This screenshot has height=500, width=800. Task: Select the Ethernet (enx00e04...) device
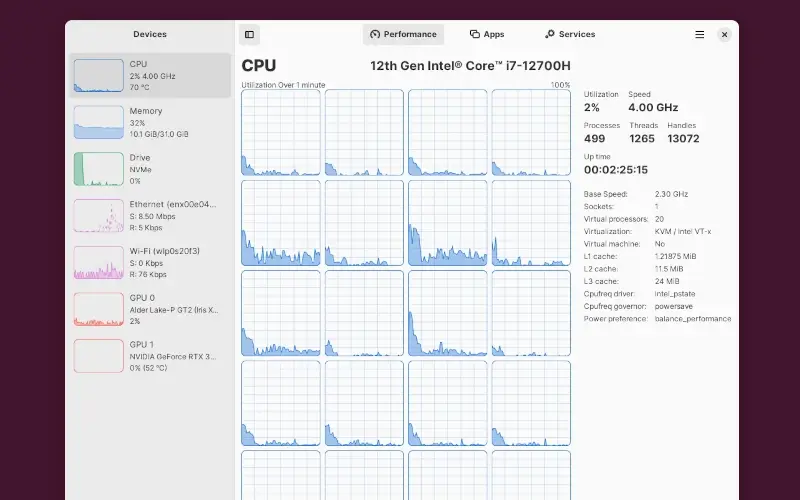(150, 216)
